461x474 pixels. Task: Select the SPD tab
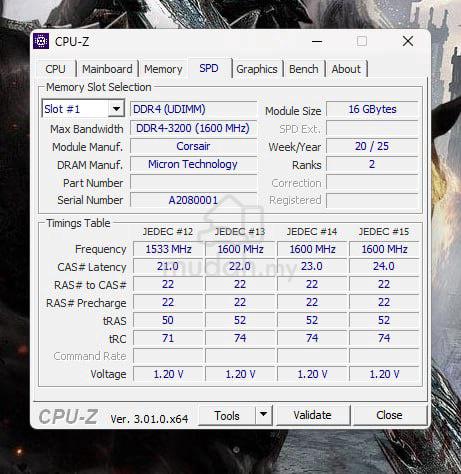209,68
